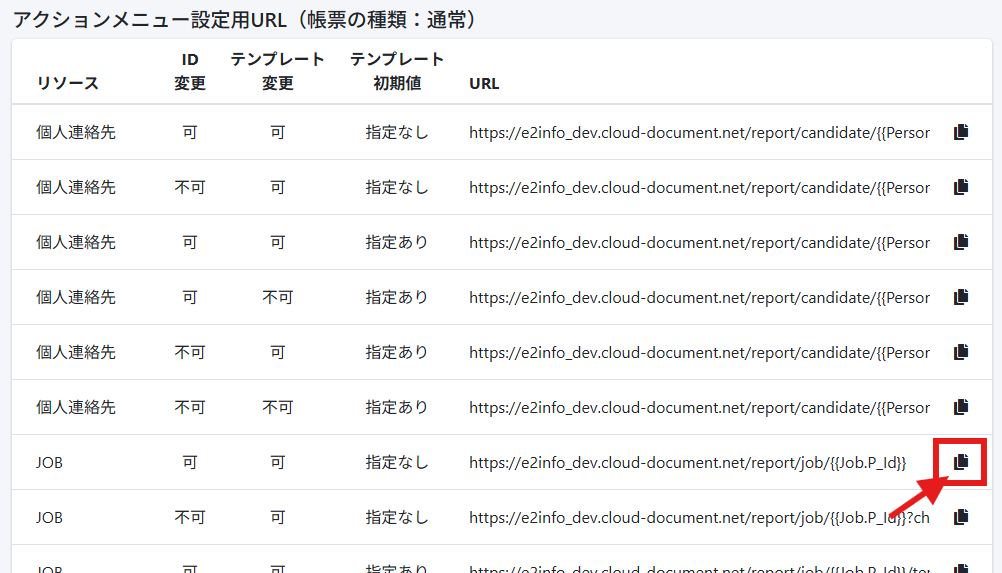Image resolution: width=1002 pixels, height=573 pixels.
Task: Select JOB resource cell in the ID不可 row
Action: coord(50,517)
